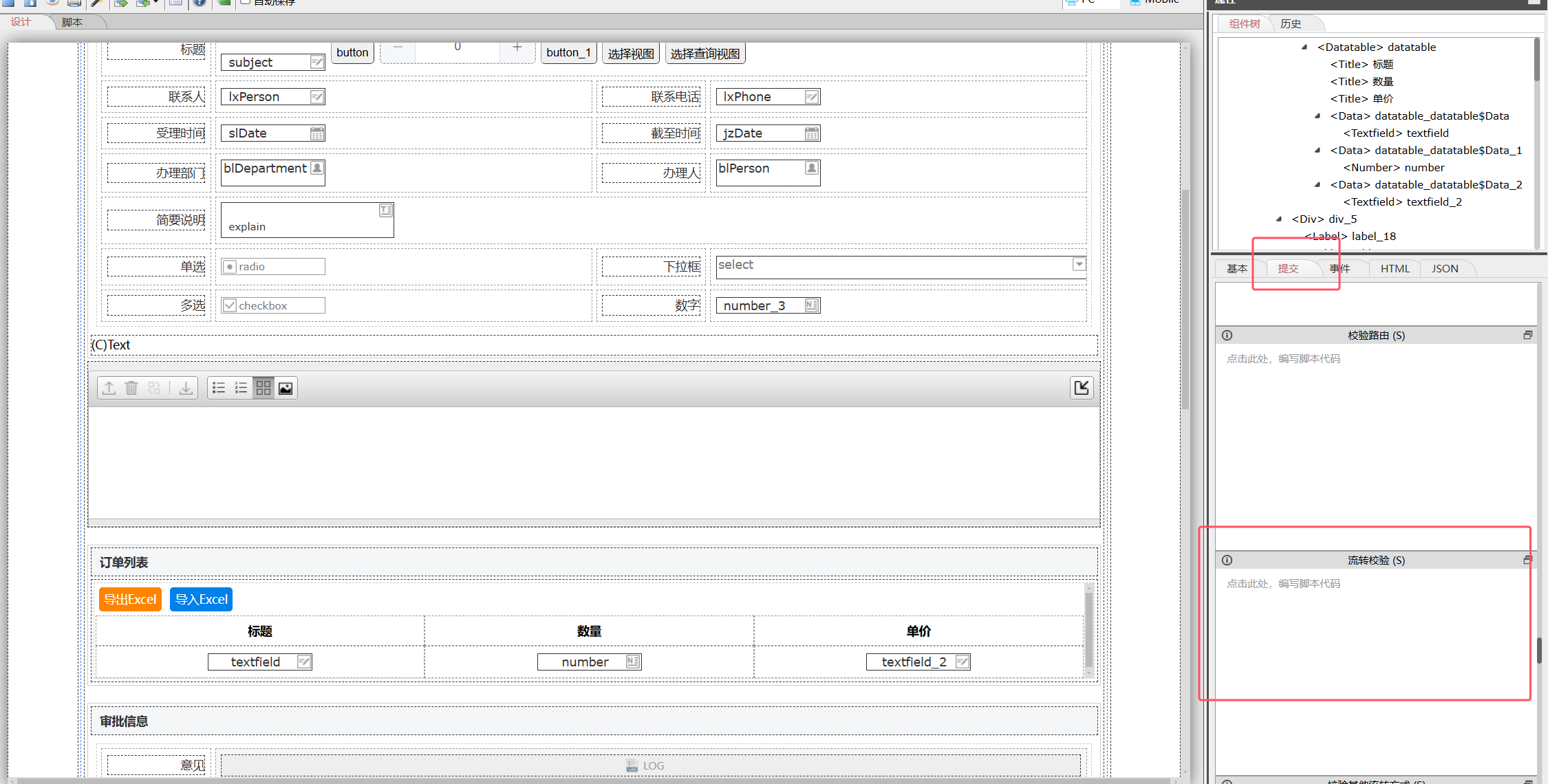This screenshot has width=1548, height=784.
Task: Click the upload attachment icon
Action: pyautogui.click(x=109, y=388)
